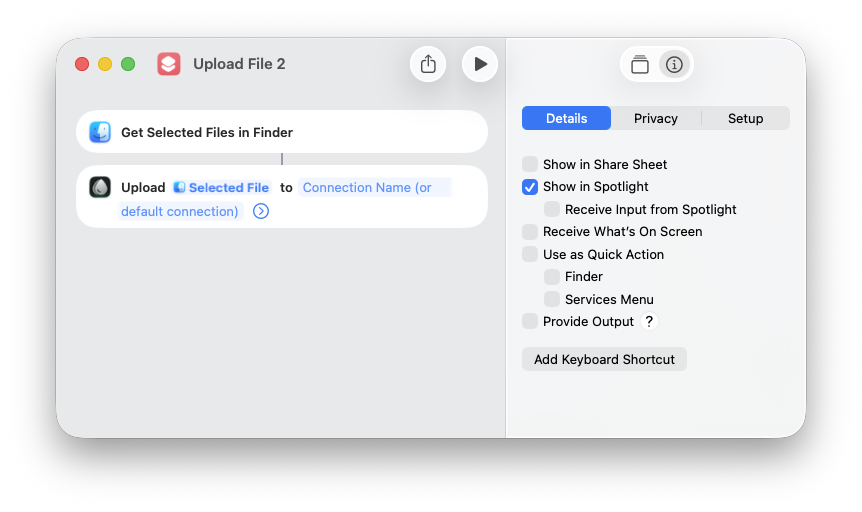Click the Share shortcut icon
862x512 pixels.
(x=428, y=64)
